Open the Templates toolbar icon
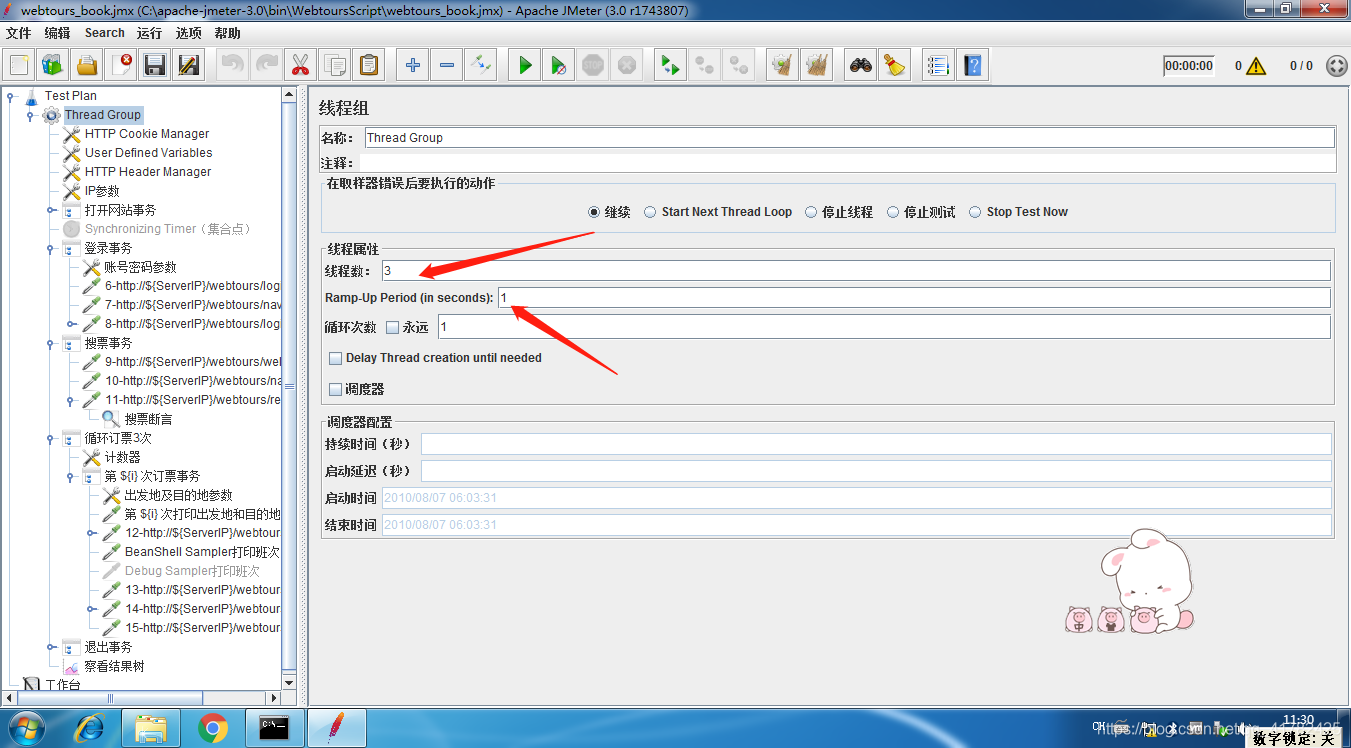The height and width of the screenshot is (748, 1351). click(x=53, y=66)
